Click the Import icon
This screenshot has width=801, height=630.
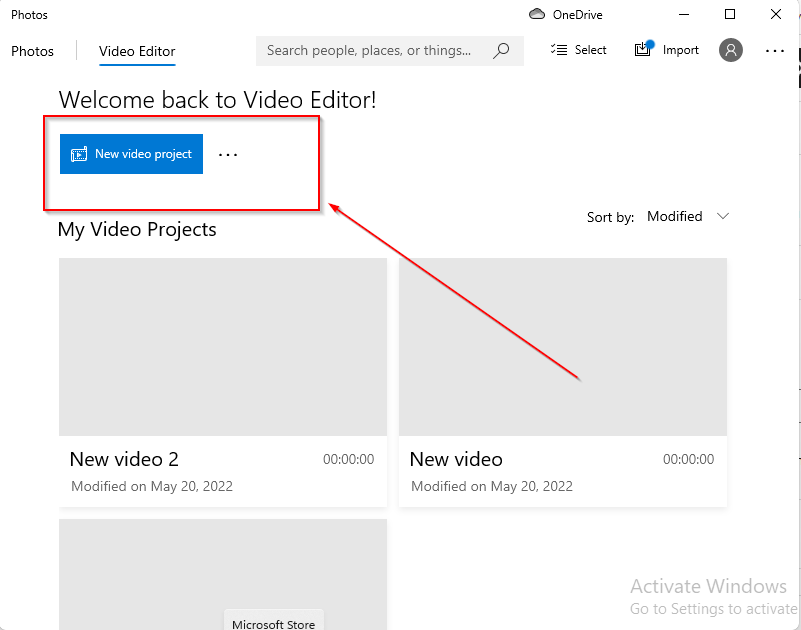pyautogui.click(x=644, y=50)
